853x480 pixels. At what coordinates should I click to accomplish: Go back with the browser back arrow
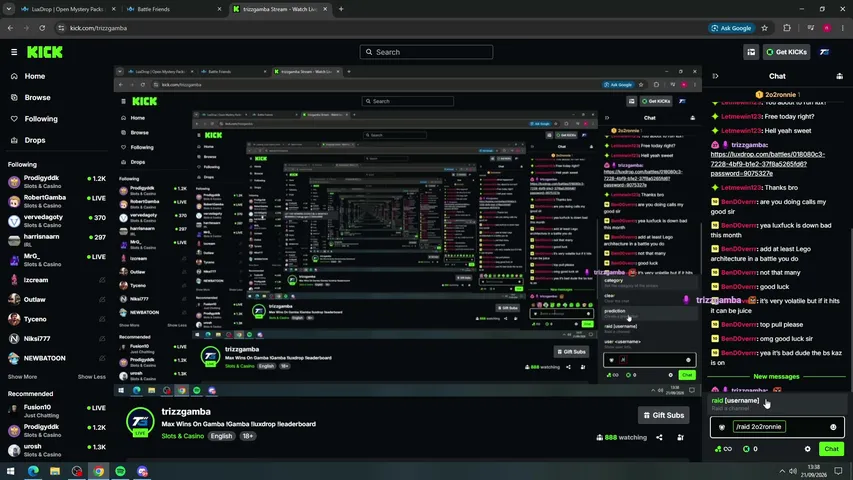pos(10,28)
